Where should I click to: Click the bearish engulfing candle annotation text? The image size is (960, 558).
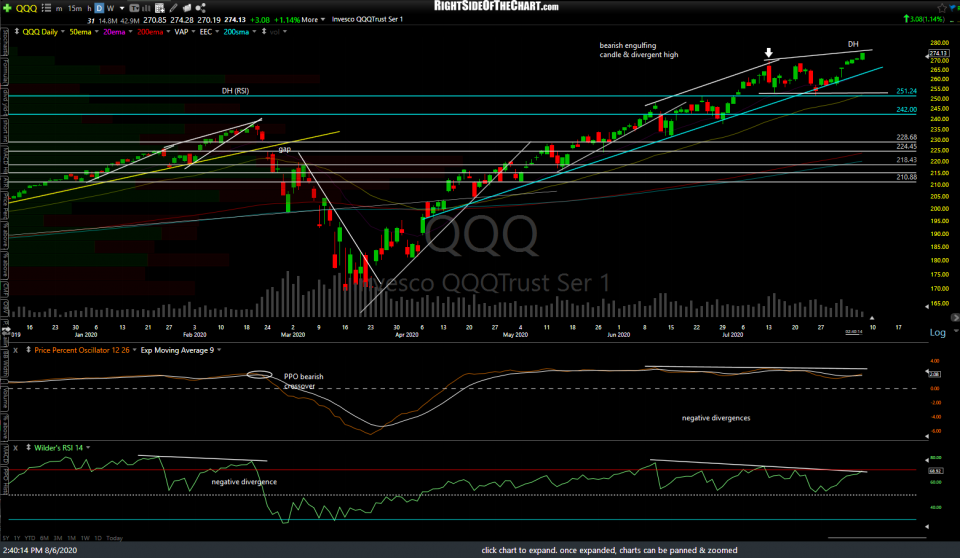pos(639,50)
